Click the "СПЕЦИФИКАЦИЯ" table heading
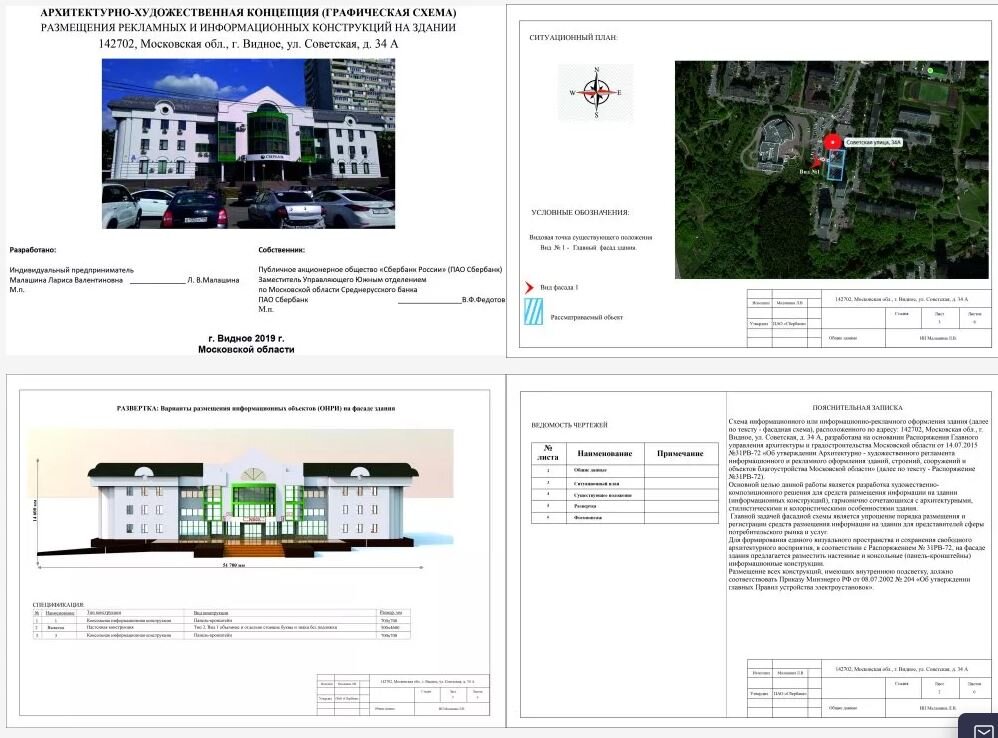 point(58,604)
